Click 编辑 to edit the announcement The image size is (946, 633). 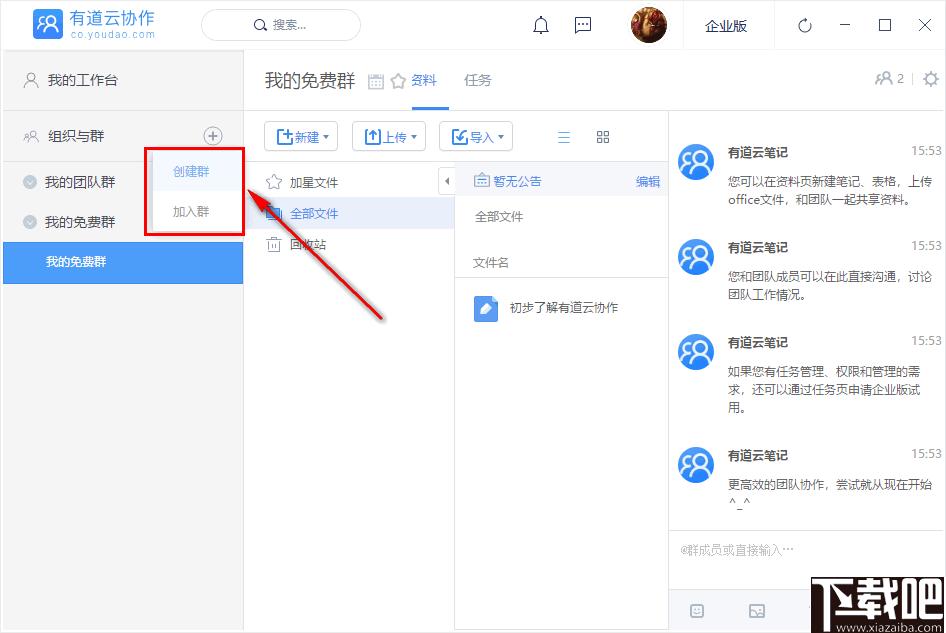(x=647, y=181)
